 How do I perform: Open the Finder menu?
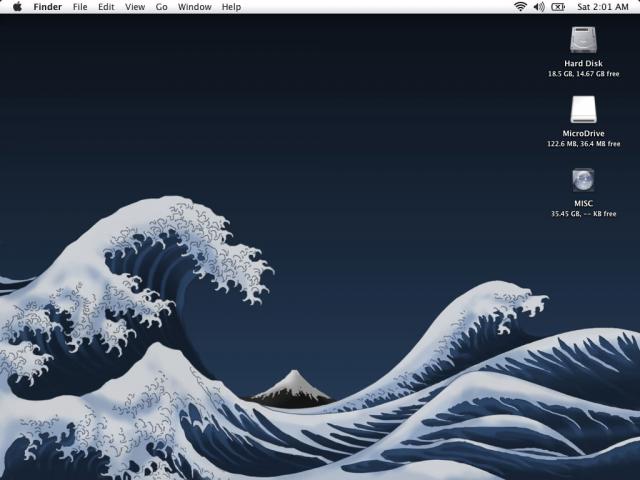48,7
